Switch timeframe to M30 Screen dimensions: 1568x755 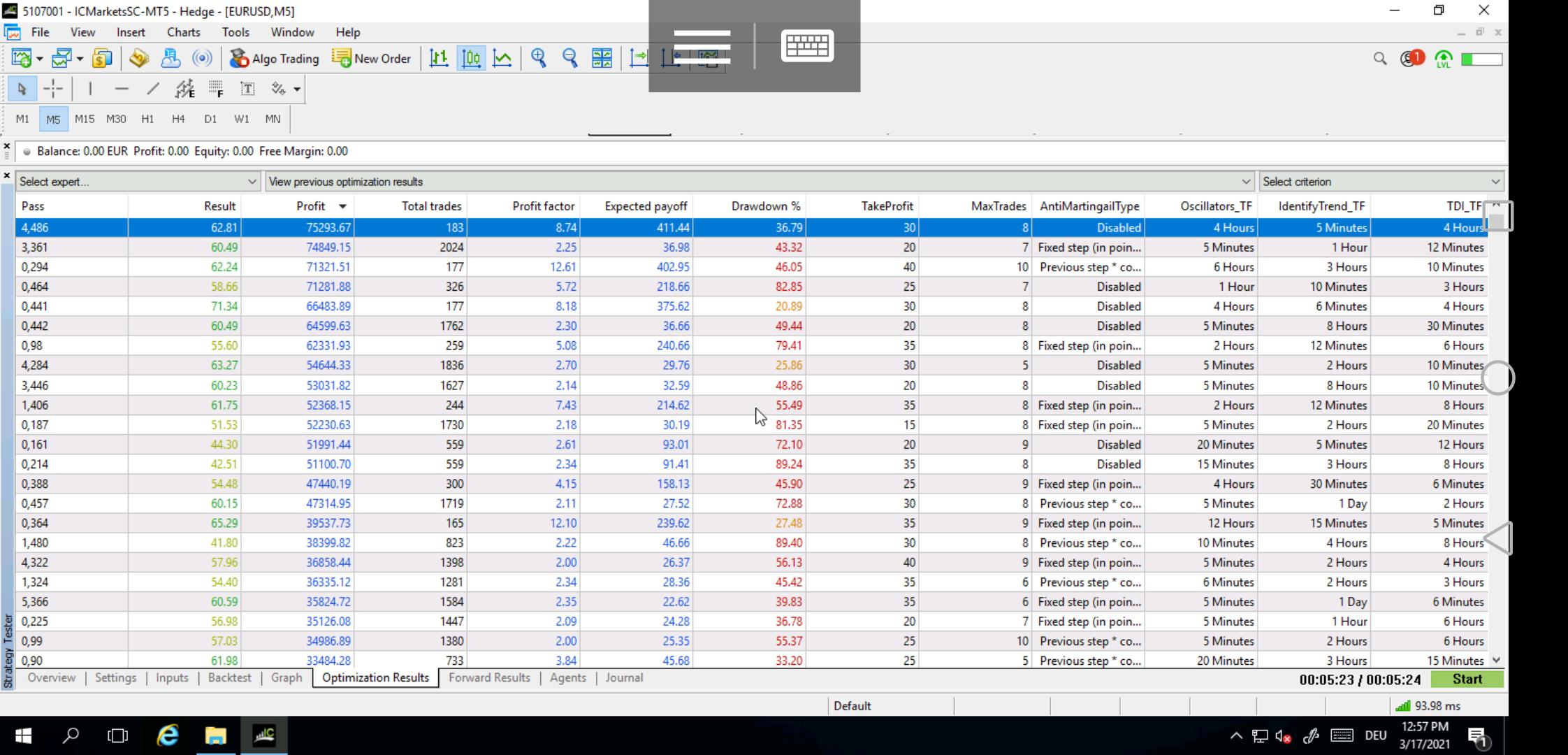116,119
